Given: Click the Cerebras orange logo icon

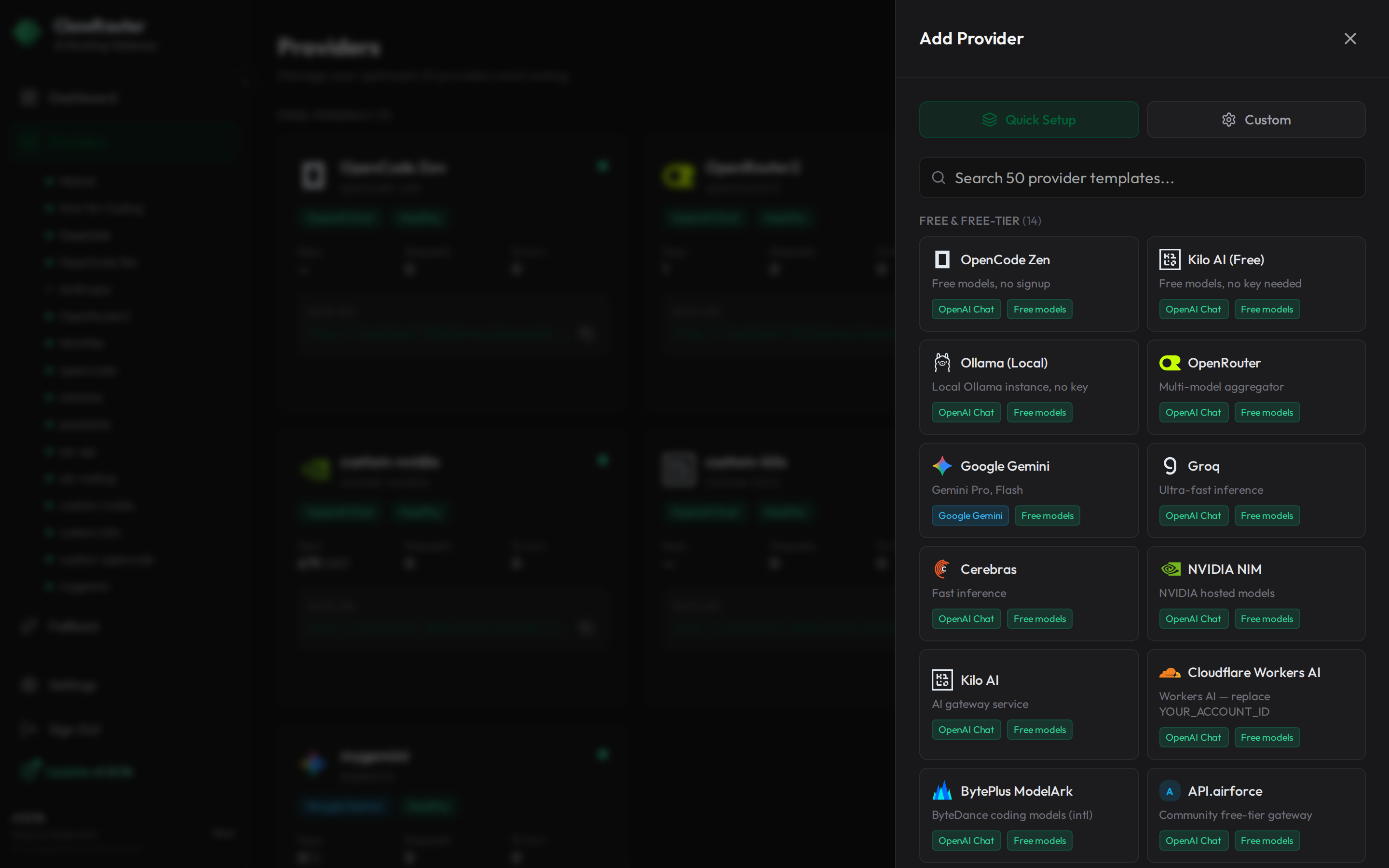Looking at the screenshot, I should 942,569.
